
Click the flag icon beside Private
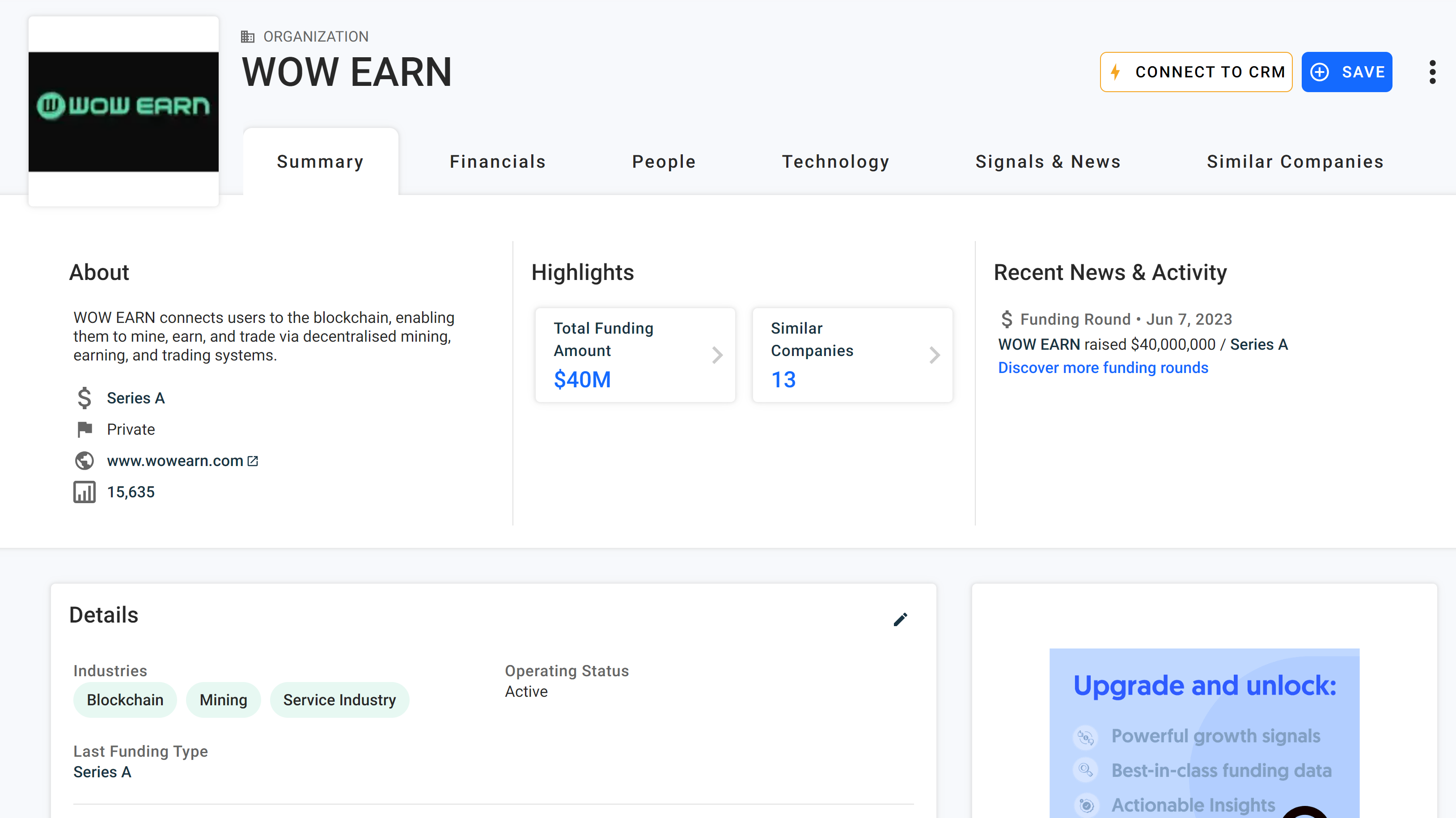(85, 430)
